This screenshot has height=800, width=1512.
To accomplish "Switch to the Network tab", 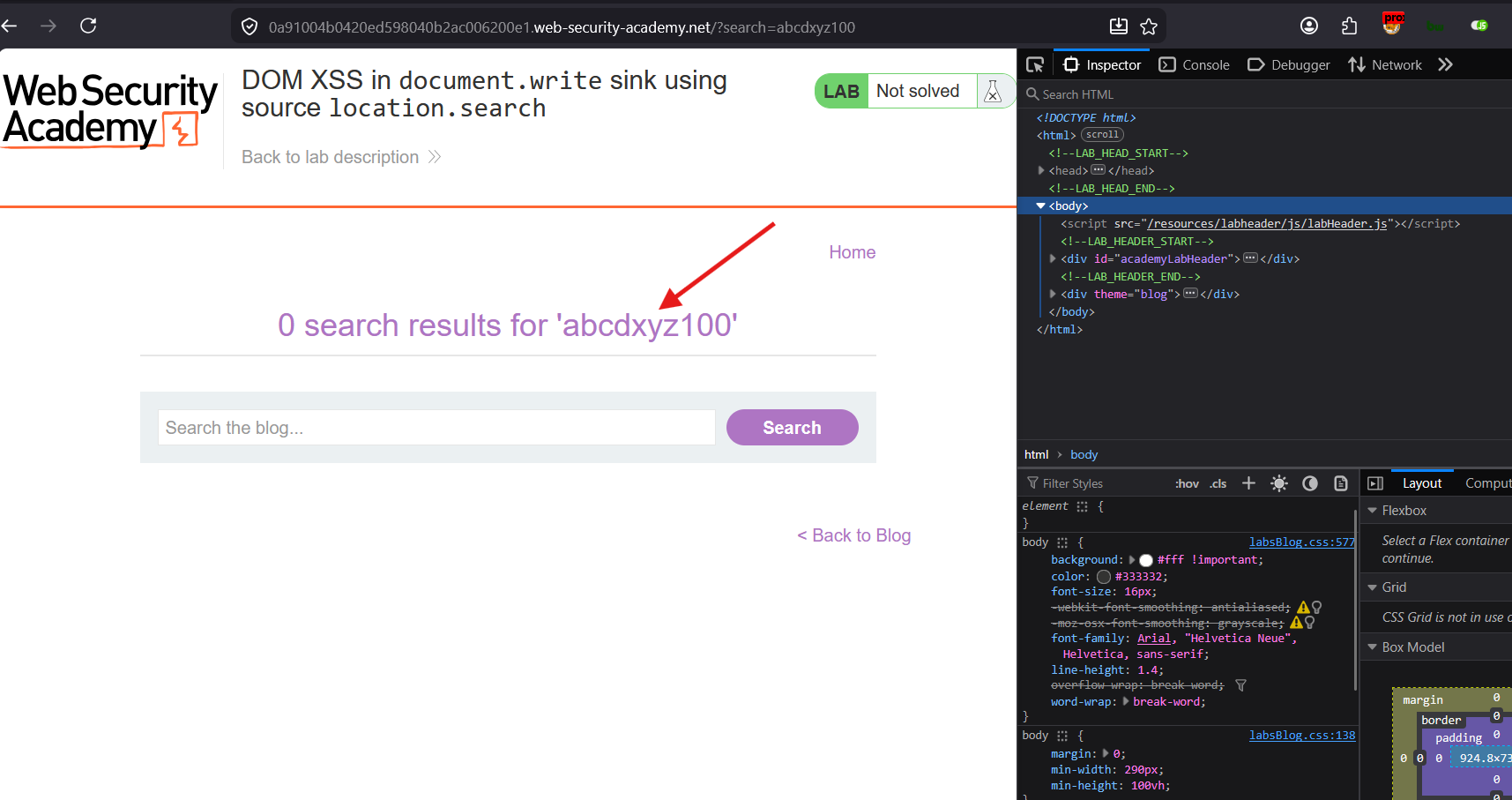I will [x=1385, y=64].
